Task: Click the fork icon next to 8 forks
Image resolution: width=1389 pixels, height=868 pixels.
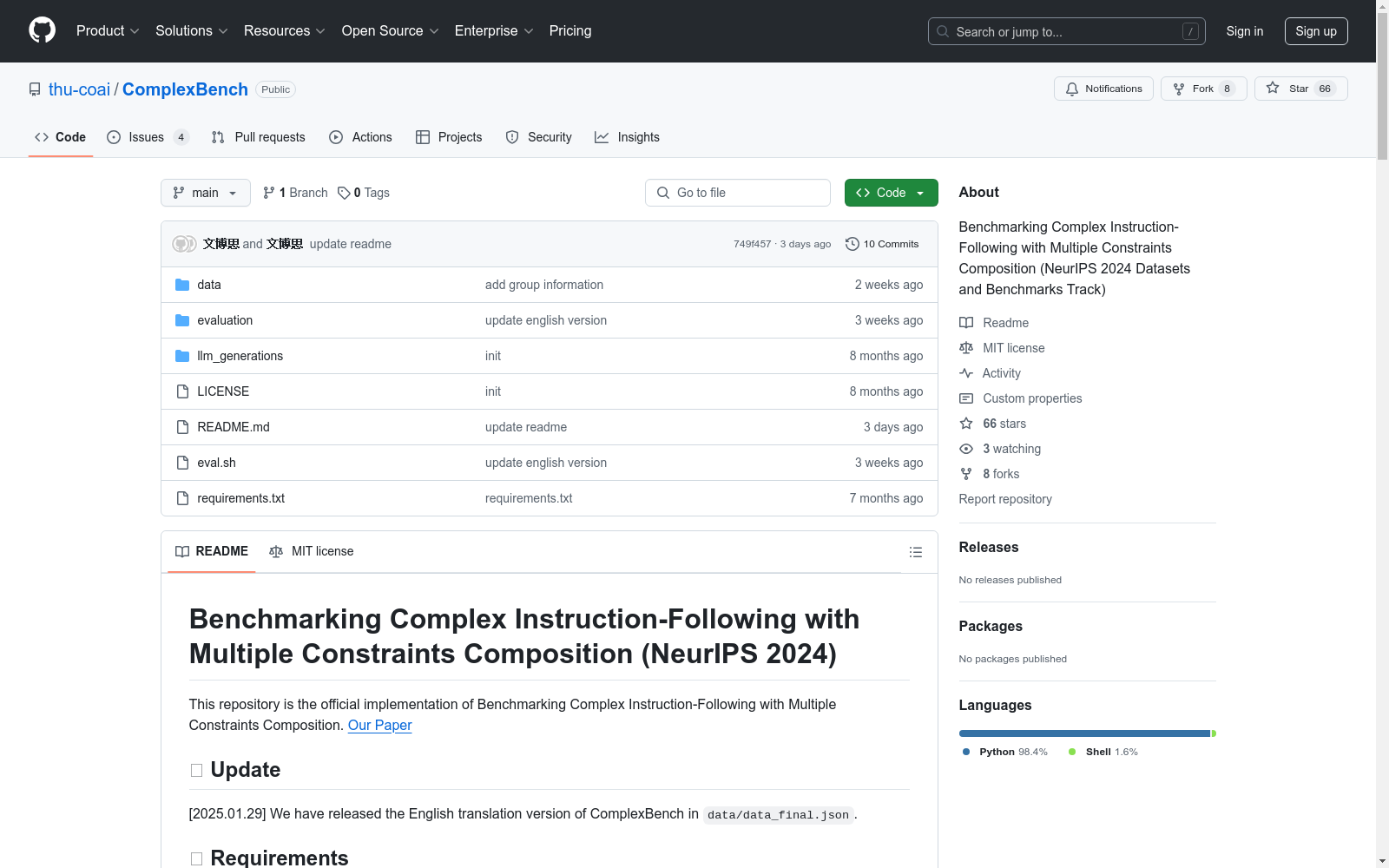Action: pos(966,474)
